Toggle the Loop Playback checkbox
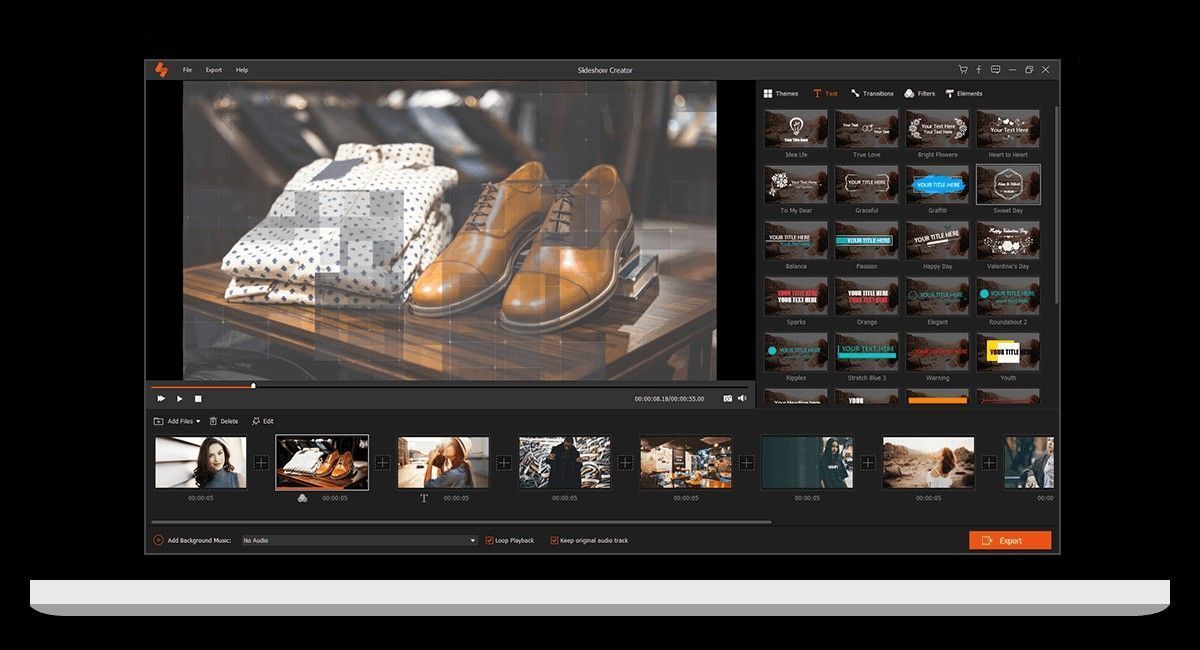This screenshot has height=650, width=1200. [489, 540]
